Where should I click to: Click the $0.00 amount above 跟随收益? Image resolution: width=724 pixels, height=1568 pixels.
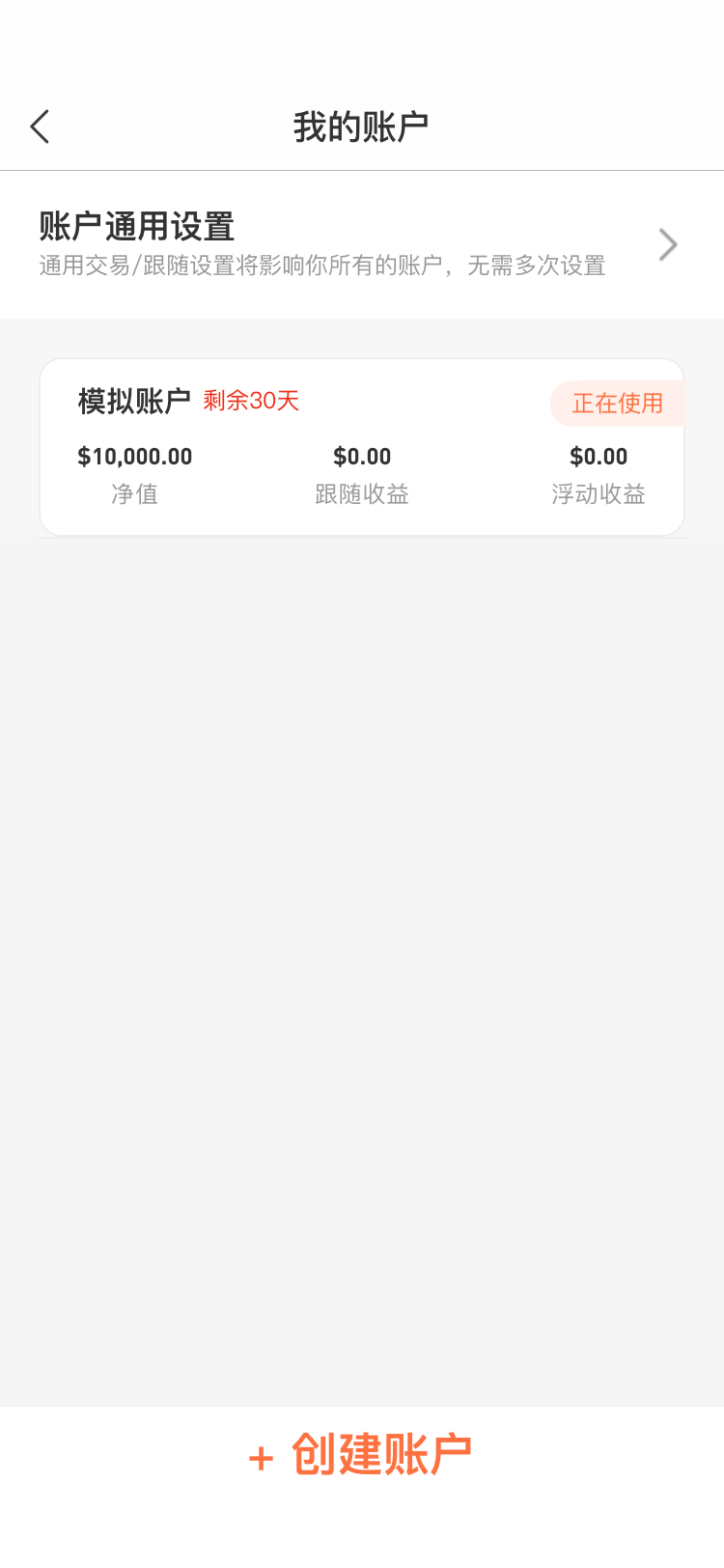coord(362,457)
